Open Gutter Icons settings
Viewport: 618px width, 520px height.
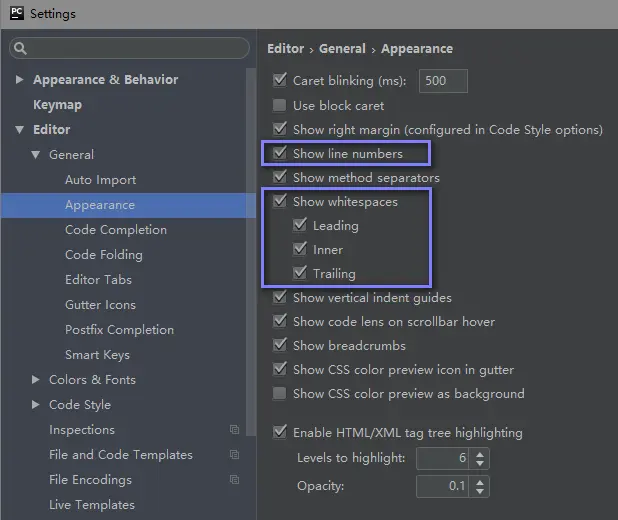(x=101, y=305)
